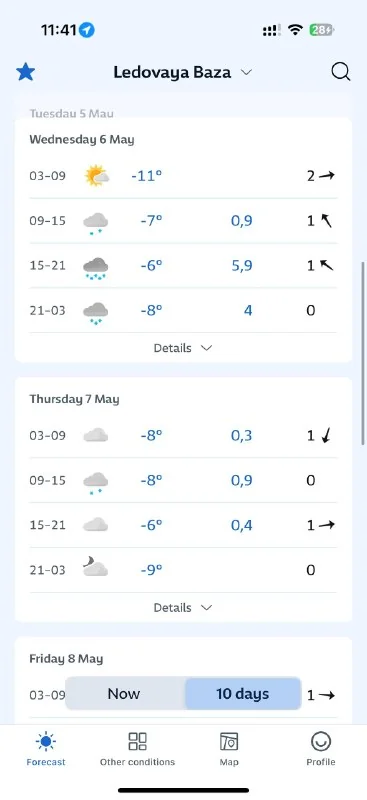
Task: Tap the moon cloud icon for Thursday 21-03
Action: pyautogui.click(x=95, y=567)
